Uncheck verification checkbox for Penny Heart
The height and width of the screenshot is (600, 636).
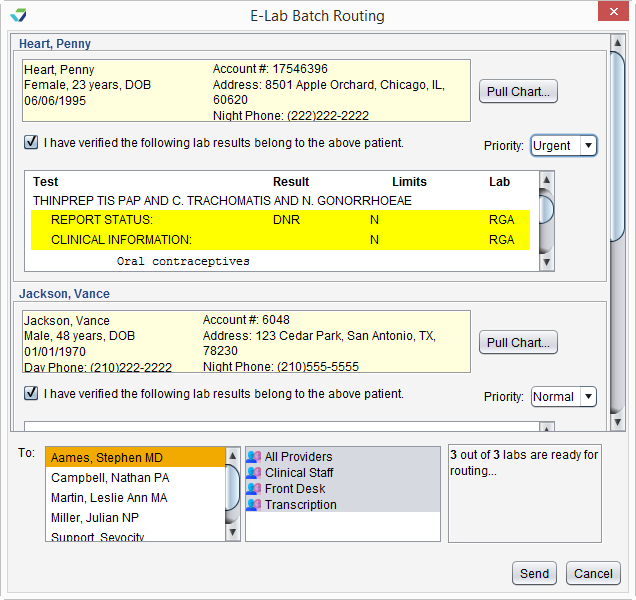click(x=32, y=143)
